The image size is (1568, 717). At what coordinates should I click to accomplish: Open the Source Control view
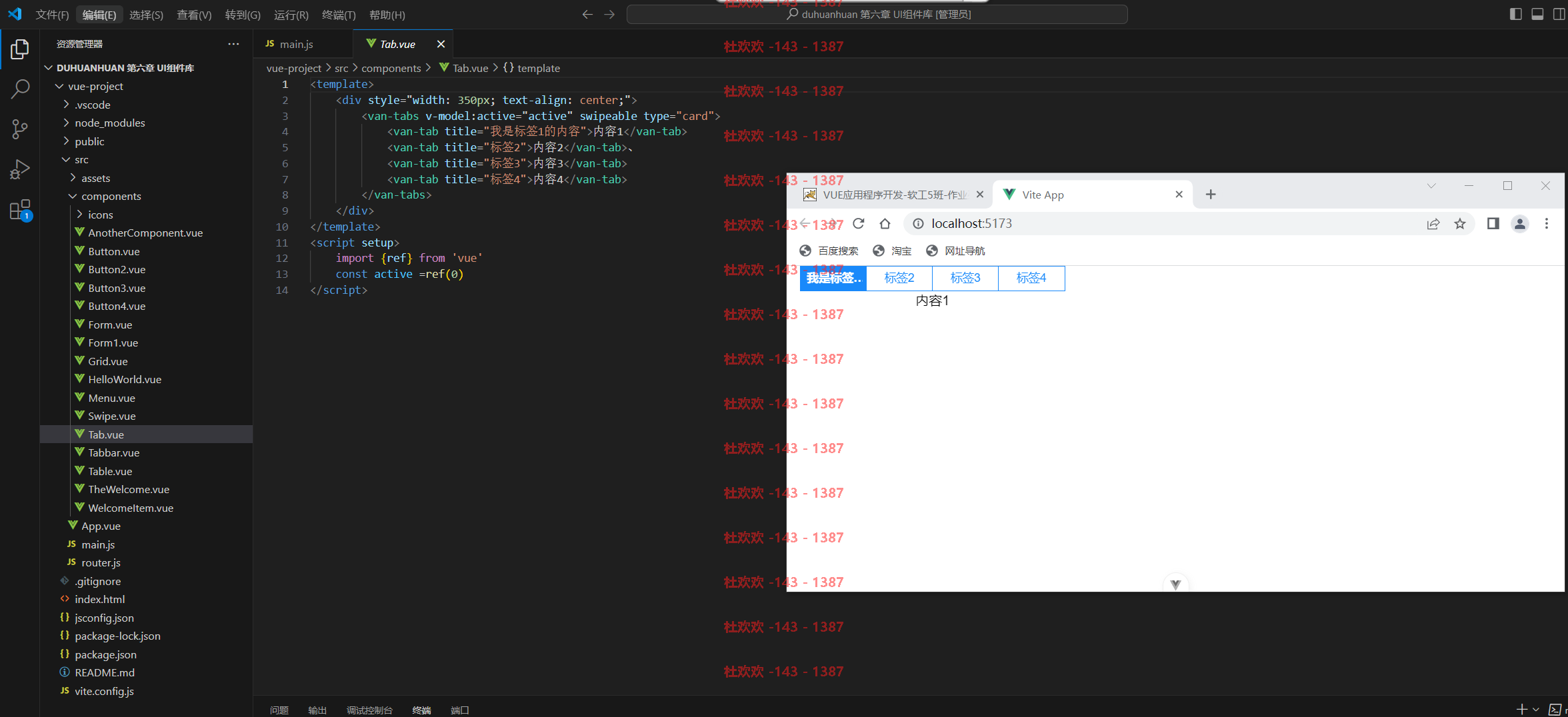point(20,129)
